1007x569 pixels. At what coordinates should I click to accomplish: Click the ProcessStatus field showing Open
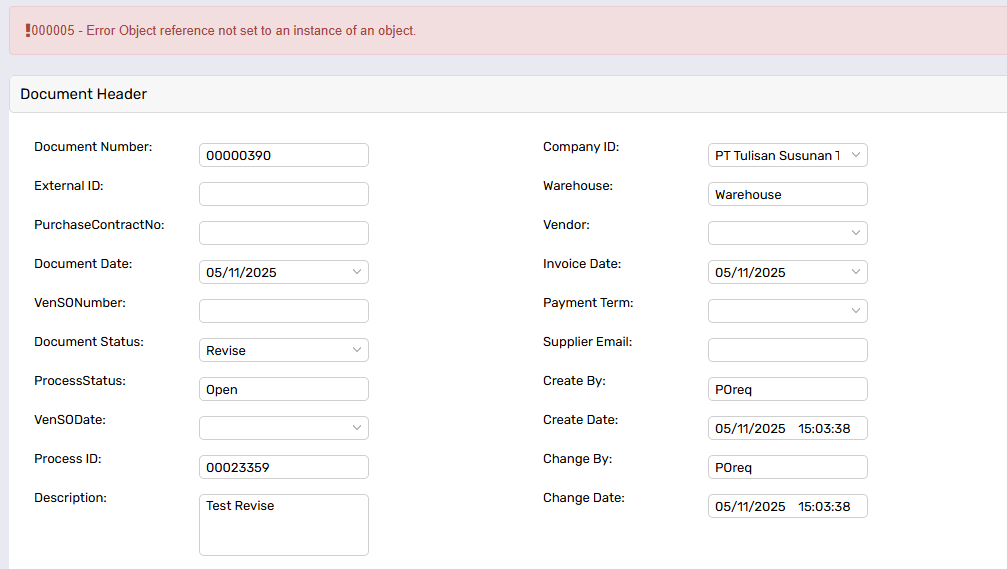[284, 389]
